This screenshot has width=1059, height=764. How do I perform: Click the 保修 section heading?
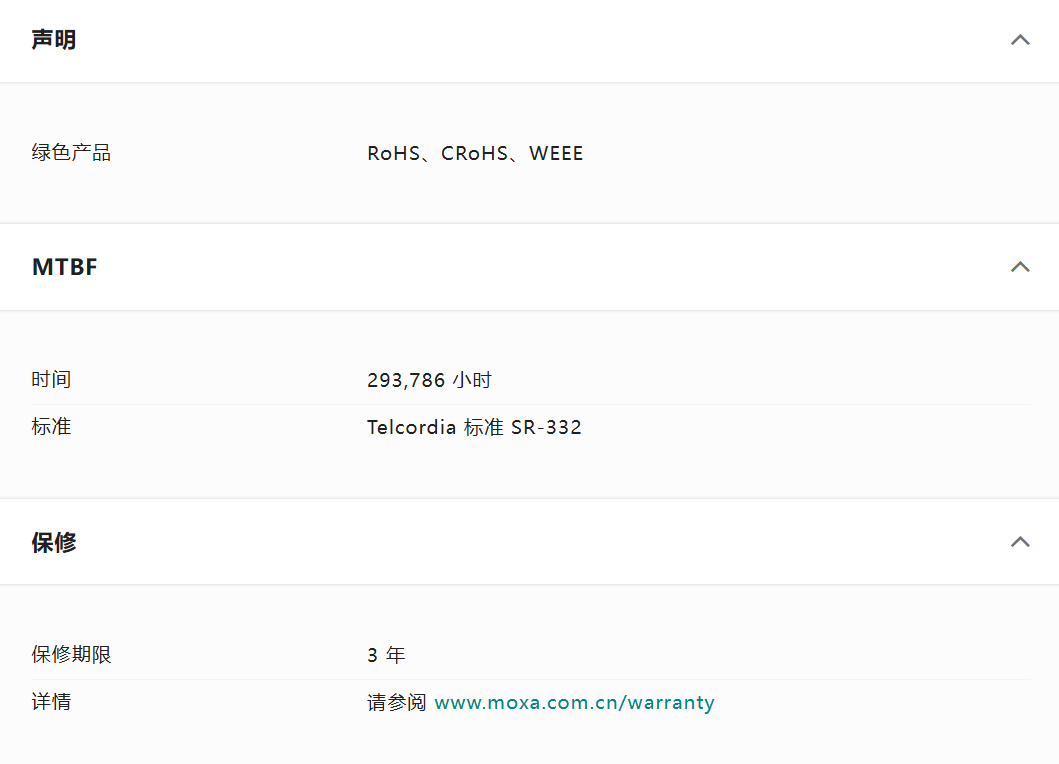point(54,542)
